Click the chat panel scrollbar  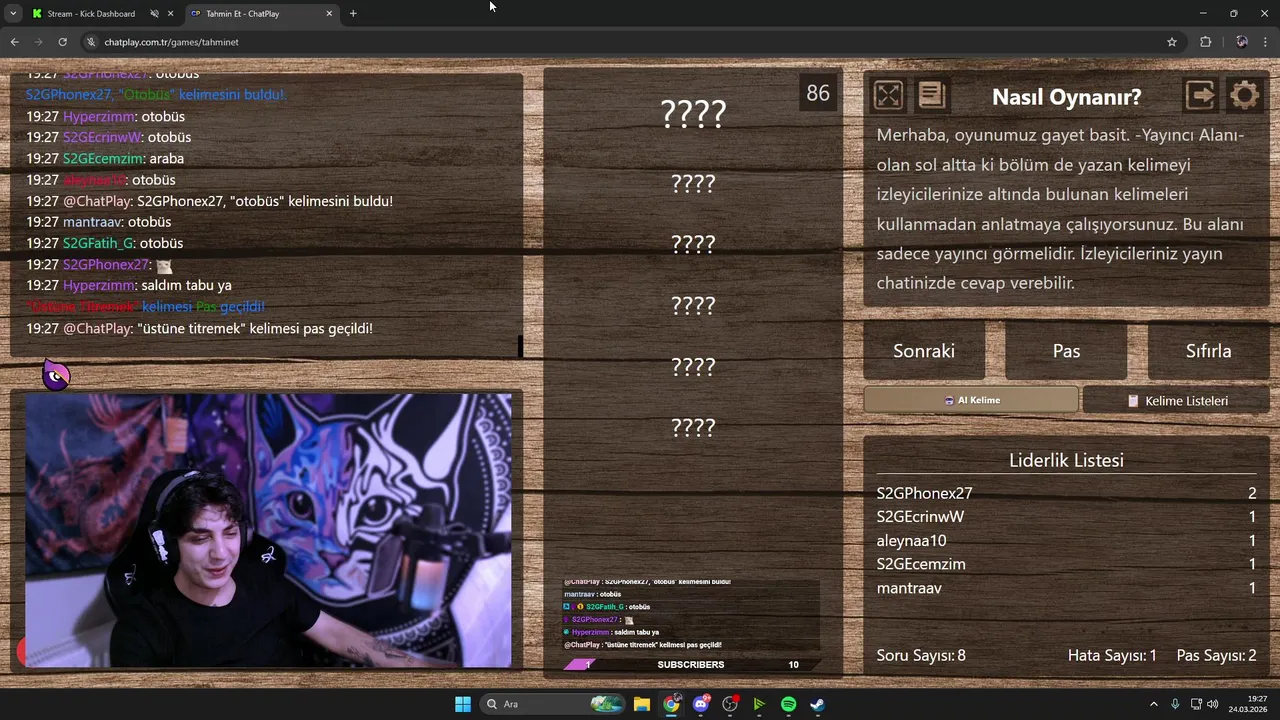tap(519, 346)
